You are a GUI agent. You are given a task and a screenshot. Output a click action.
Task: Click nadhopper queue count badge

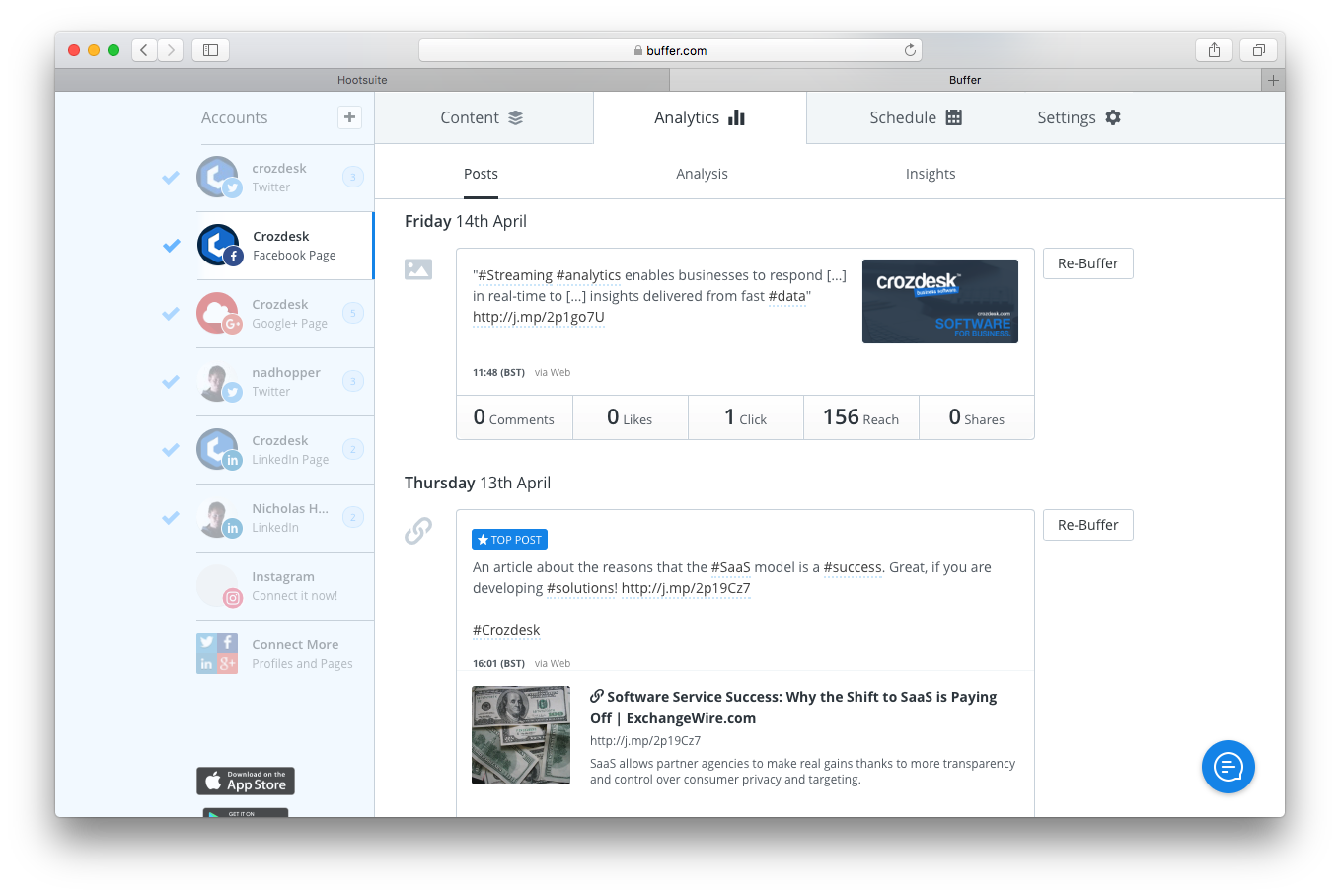[x=353, y=381]
